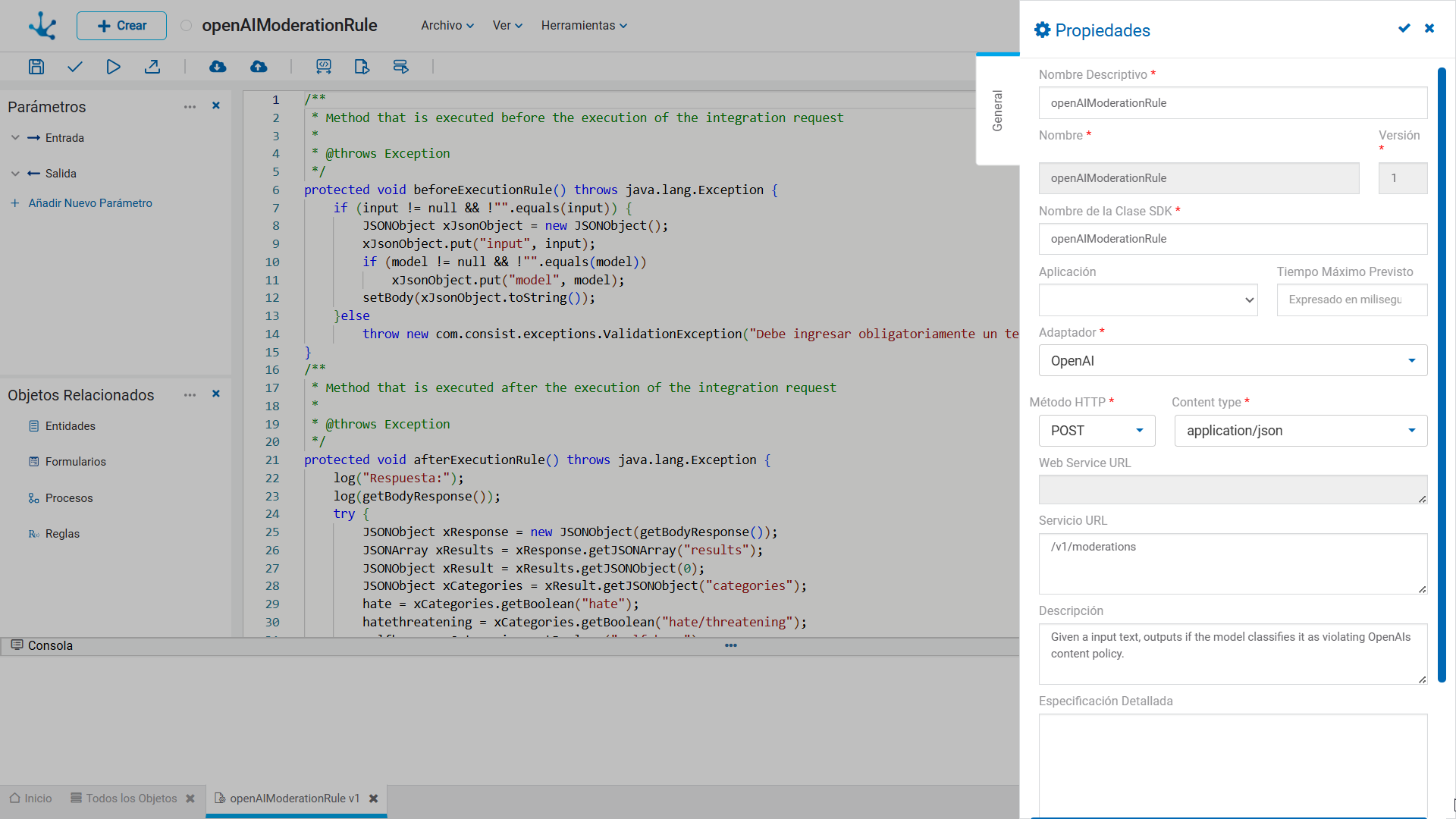The image size is (1456, 819).
Task: Open the Método HTTP POST dropdown
Action: [x=1097, y=431]
